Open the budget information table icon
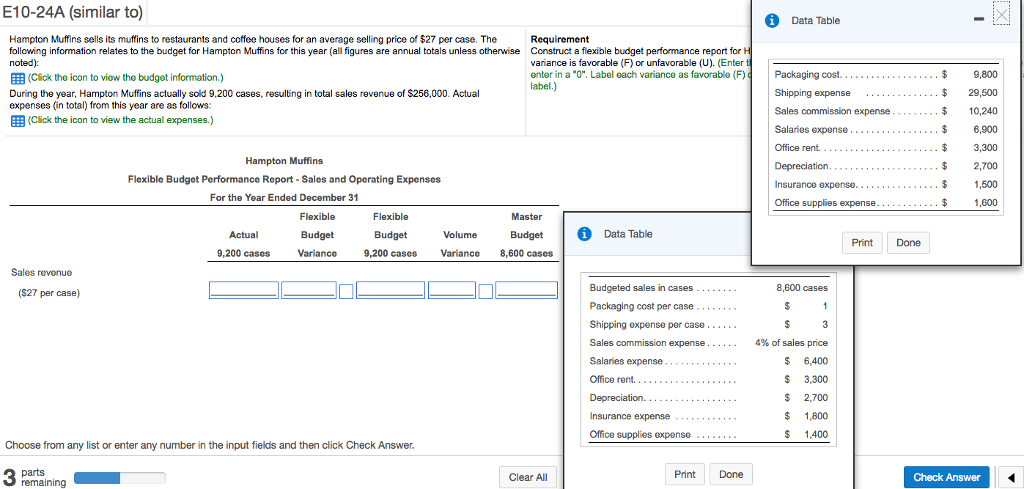Viewport: 1024px width, 489px height. (16, 78)
